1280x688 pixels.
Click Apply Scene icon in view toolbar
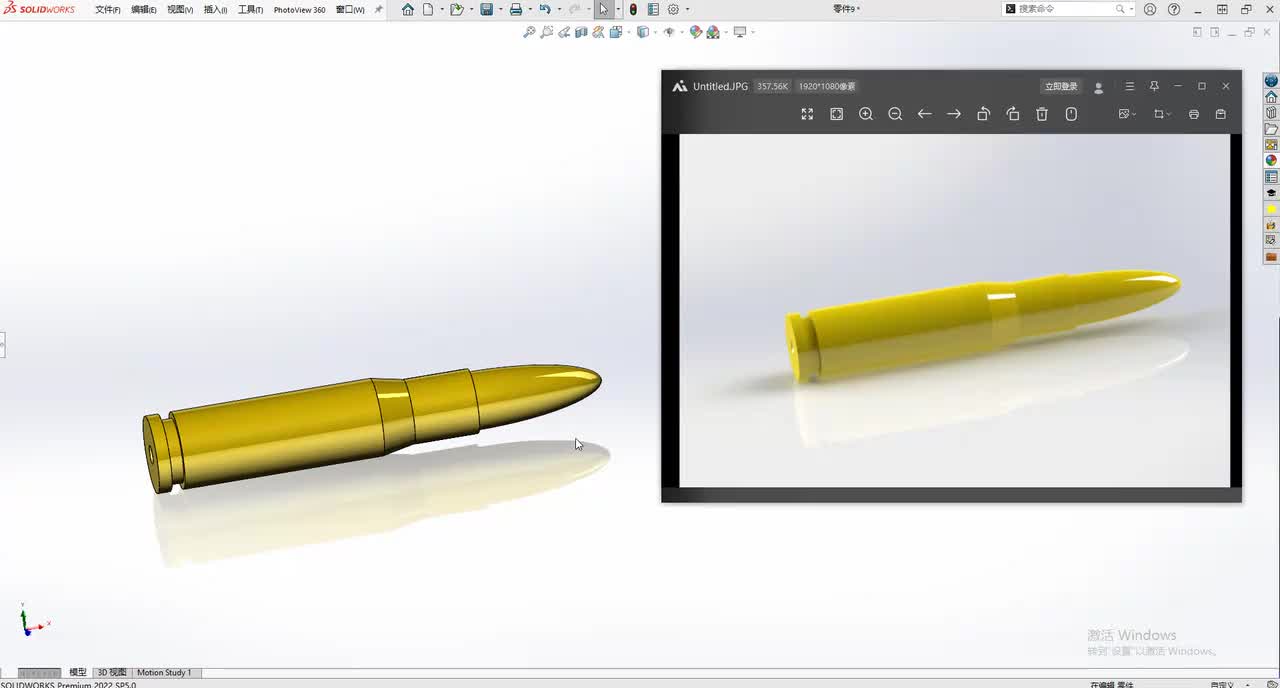(713, 32)
